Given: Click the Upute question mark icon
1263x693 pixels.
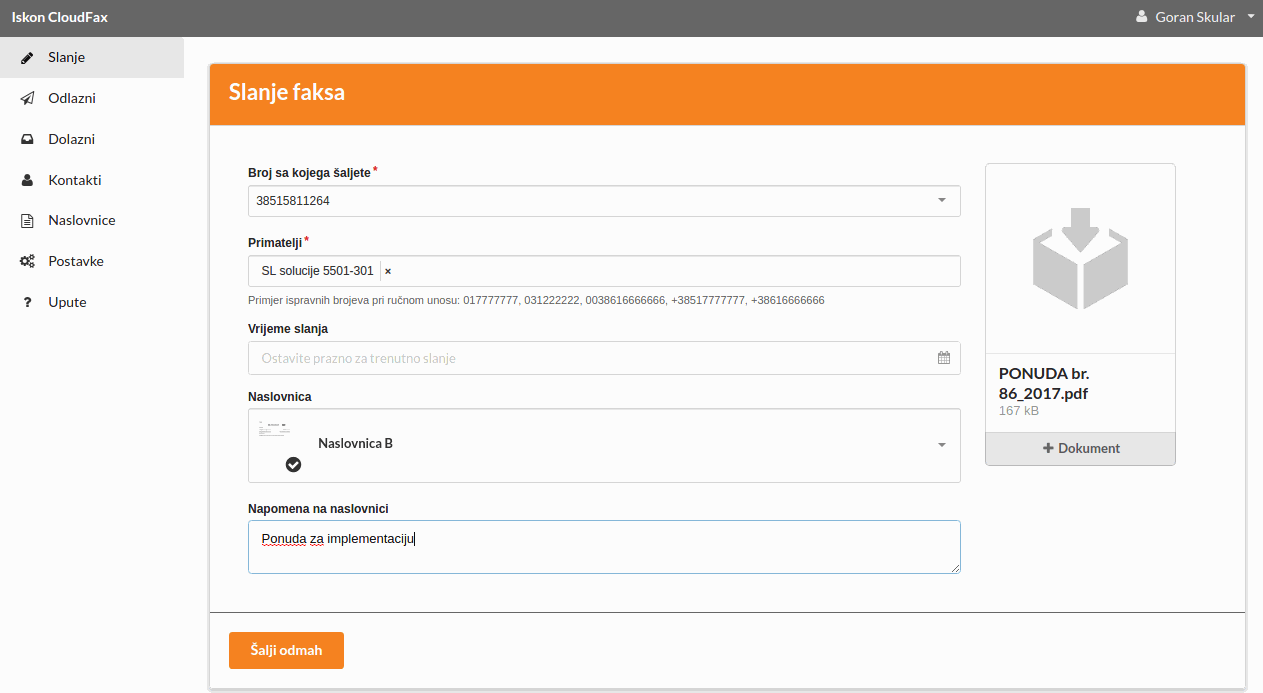Looking at the screenshot, I should (27, 302).
